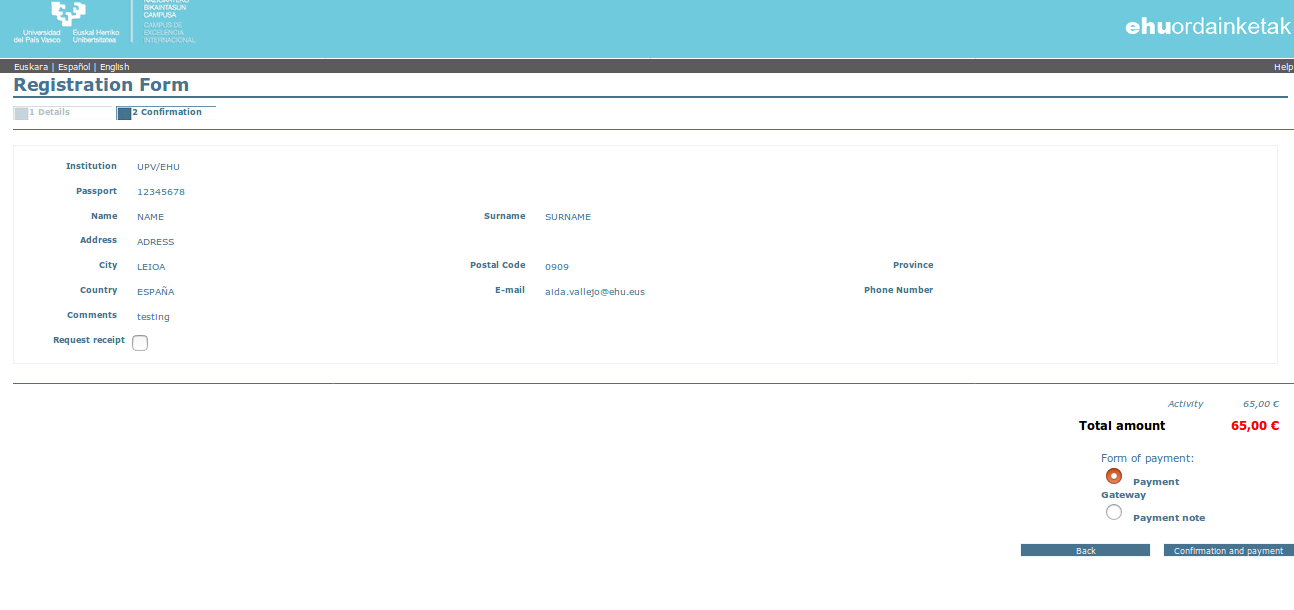Switch language to Euskara
Screen dimensions: 1294x610
pos(30,67)
